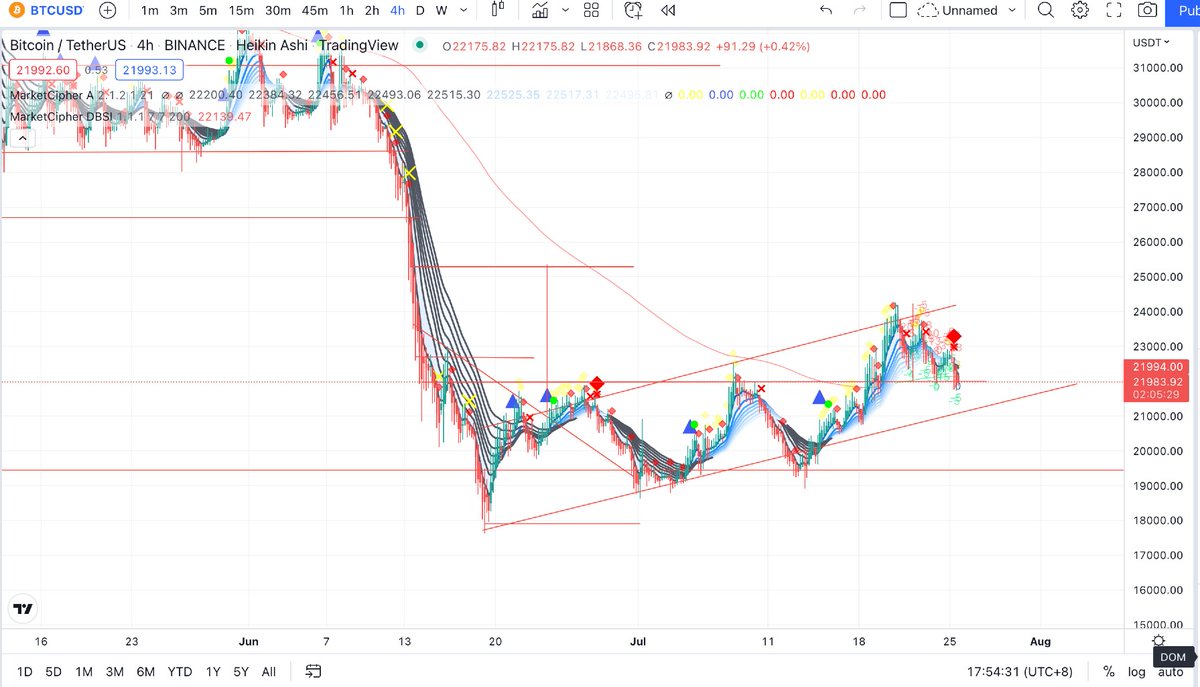Image resolution: width=1200 pixels, height=687 pixels.
Task: Set date range to 1M
Action: click(x=84, y=671)
